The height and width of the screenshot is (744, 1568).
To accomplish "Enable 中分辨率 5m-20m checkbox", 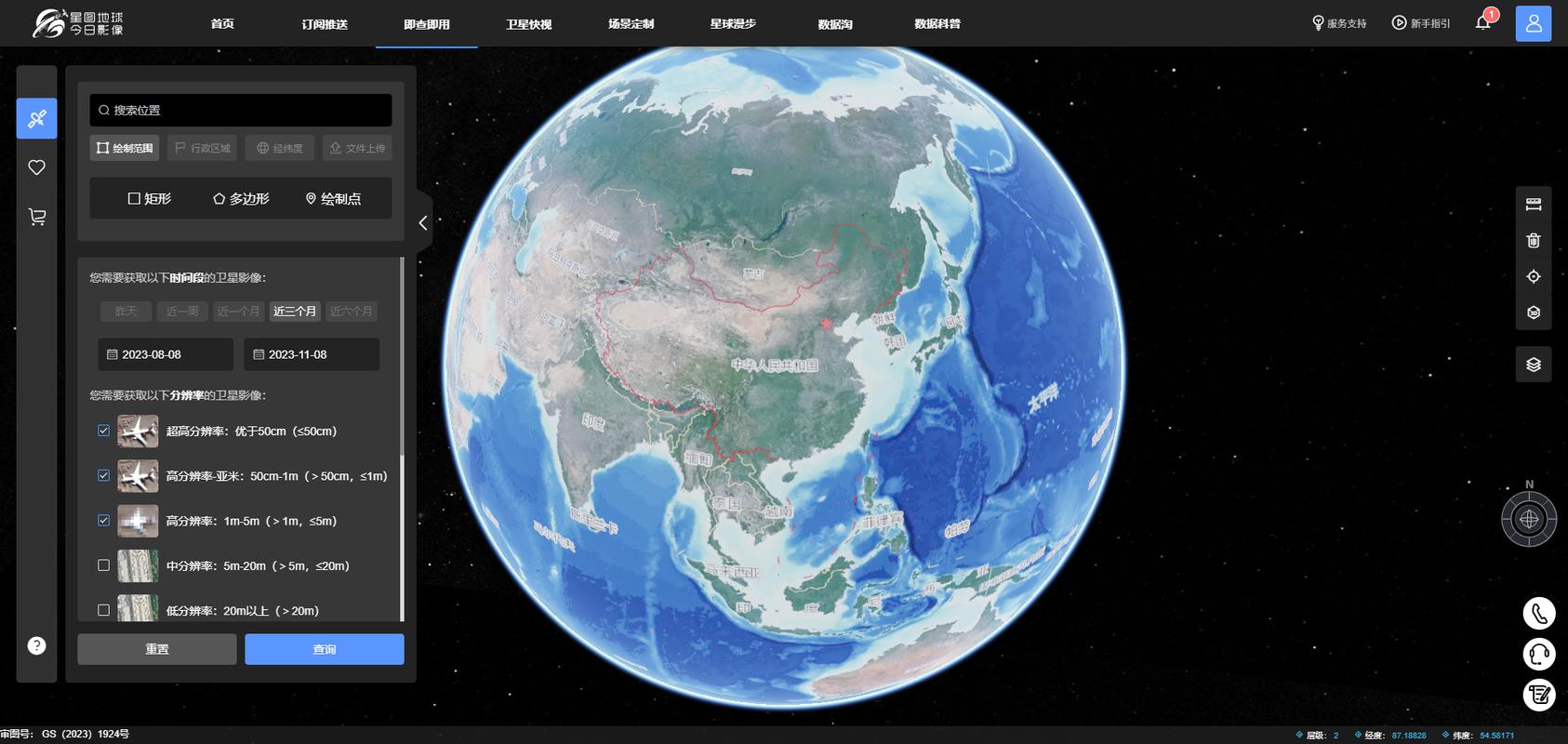I will click(x=103, y=565).
